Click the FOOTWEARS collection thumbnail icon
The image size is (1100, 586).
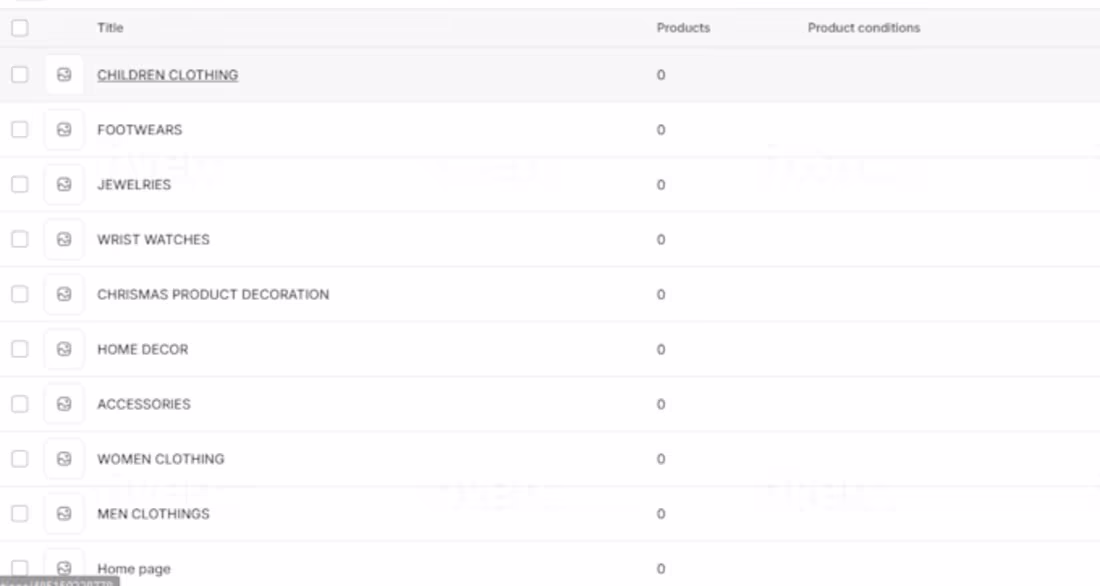point(63,129)
